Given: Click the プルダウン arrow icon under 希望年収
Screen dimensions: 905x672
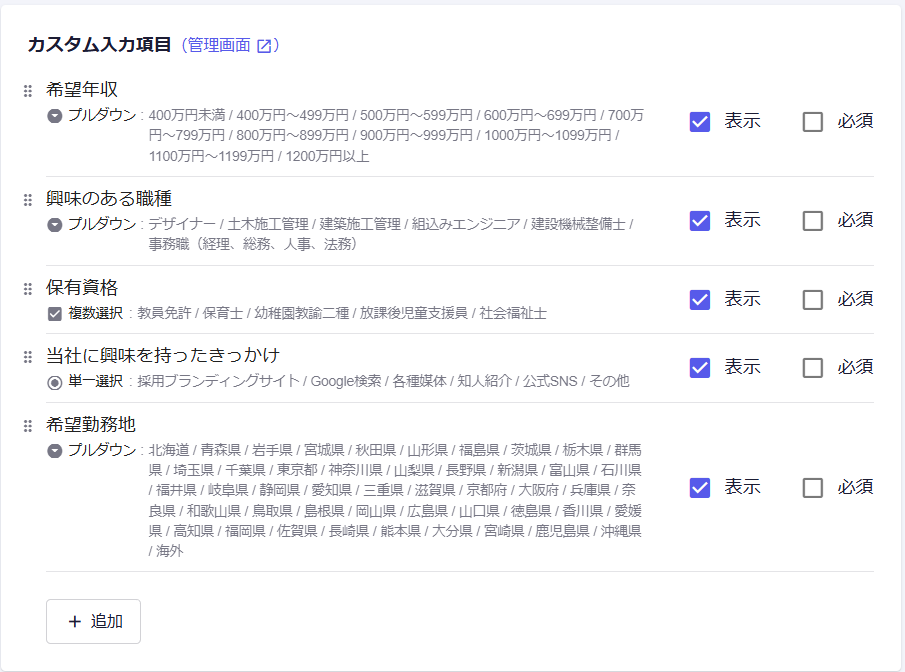Looking at the screenshot, I should tap(55, 116).
